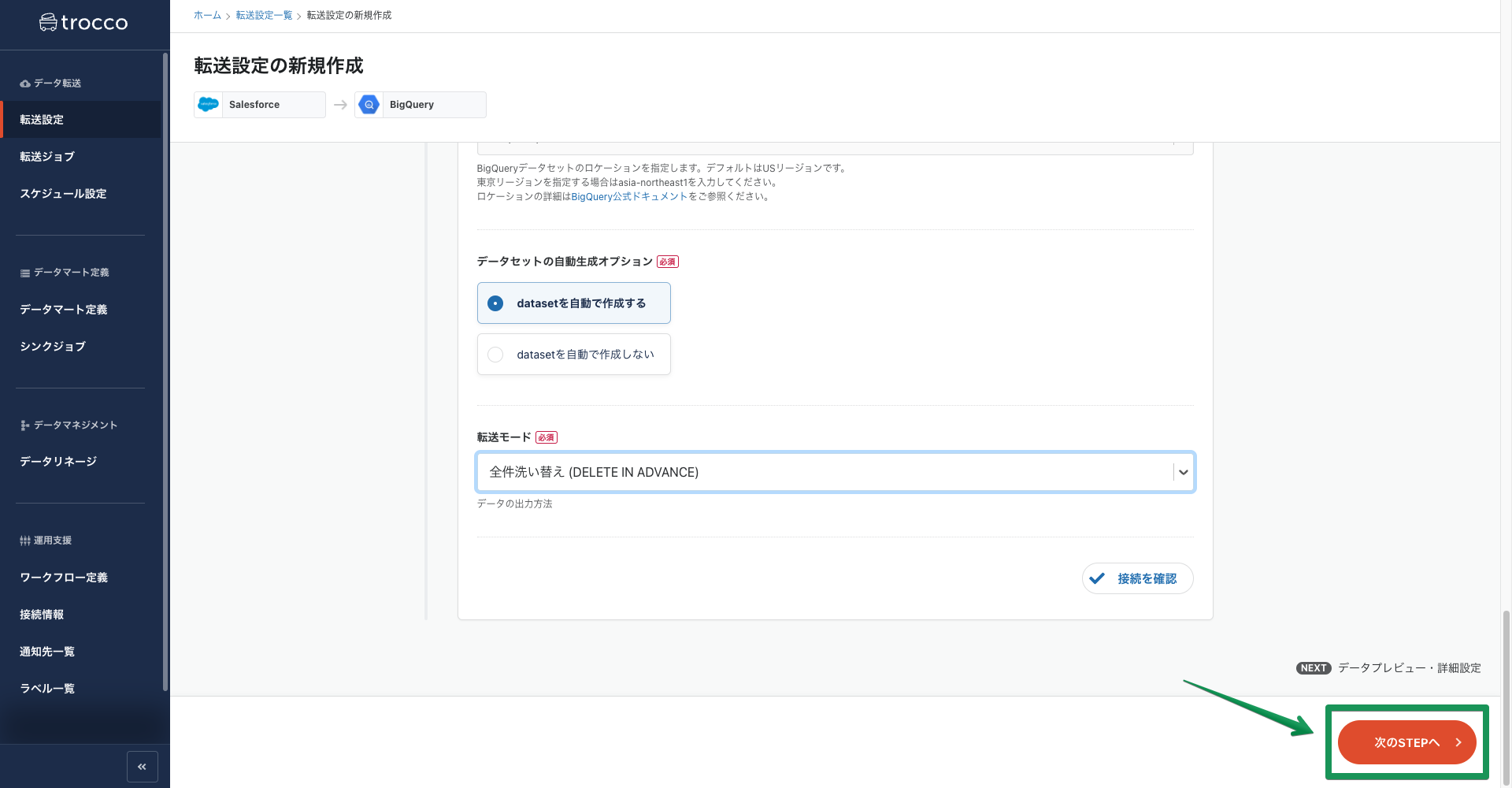
Task: Click the Salesforce cloud icon
Action: tap(209, 105)
